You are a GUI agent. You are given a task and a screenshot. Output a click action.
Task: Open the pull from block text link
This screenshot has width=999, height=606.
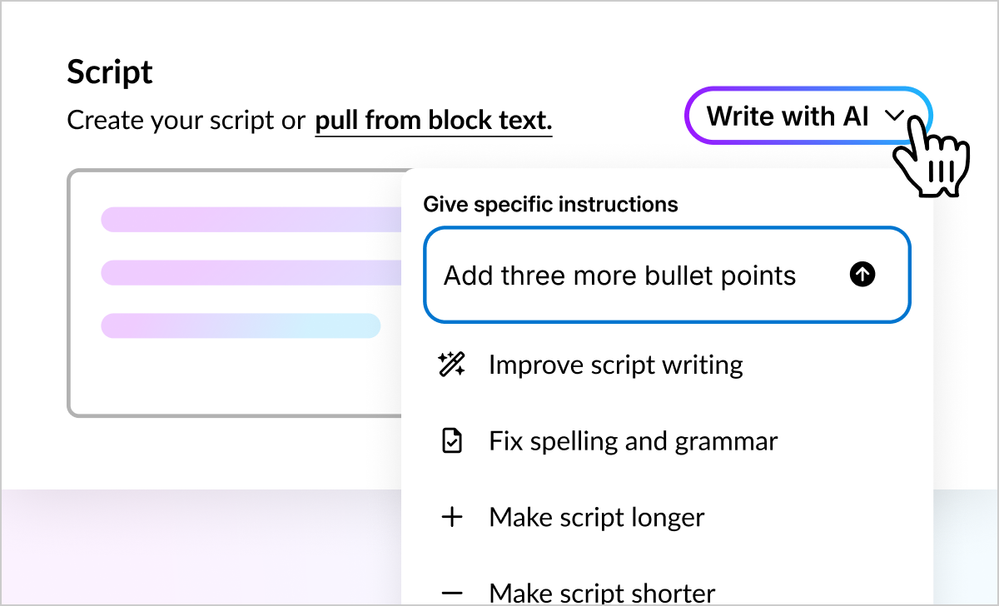433,121
